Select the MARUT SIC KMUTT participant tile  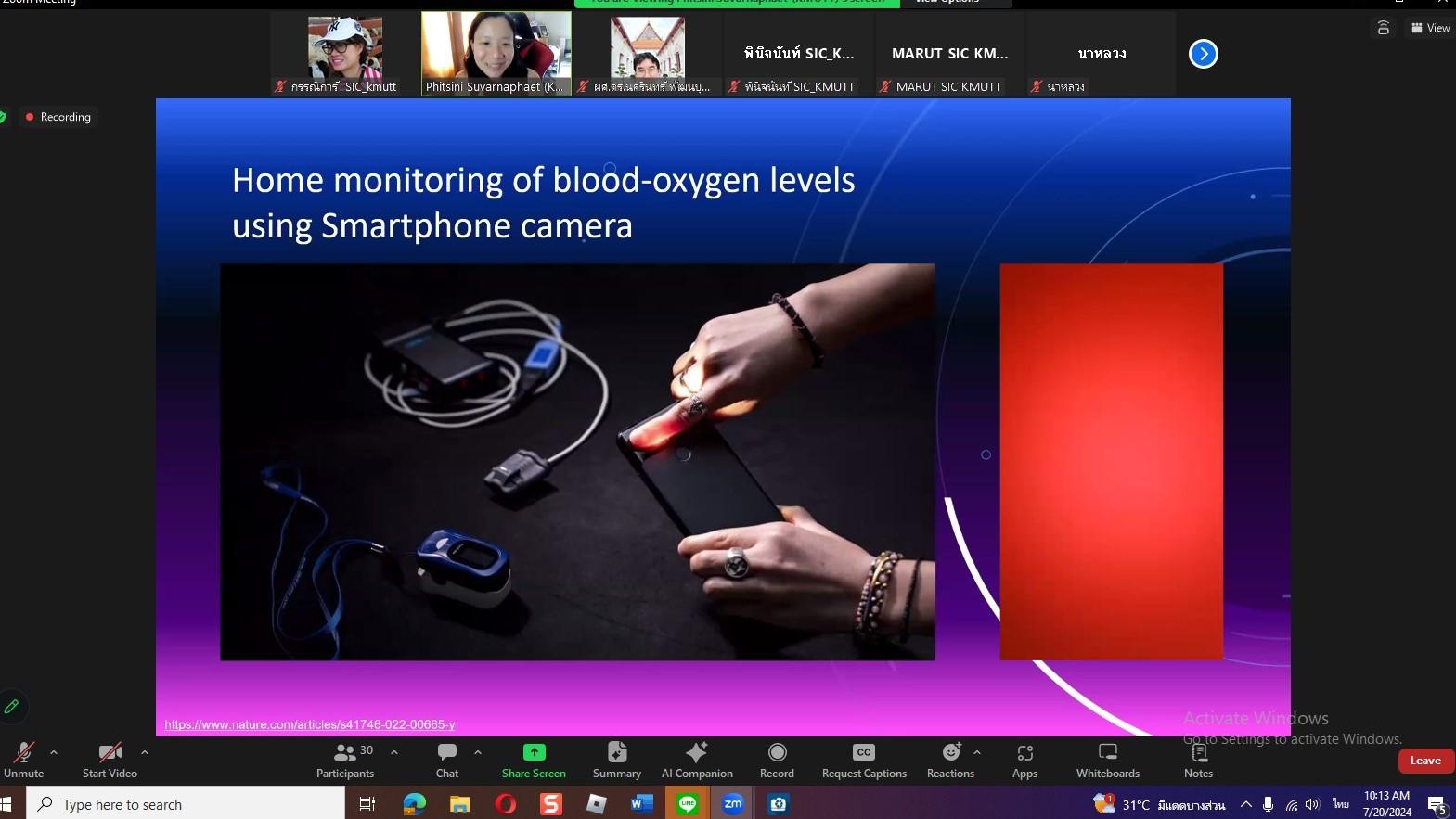click(x=949, y=54)
